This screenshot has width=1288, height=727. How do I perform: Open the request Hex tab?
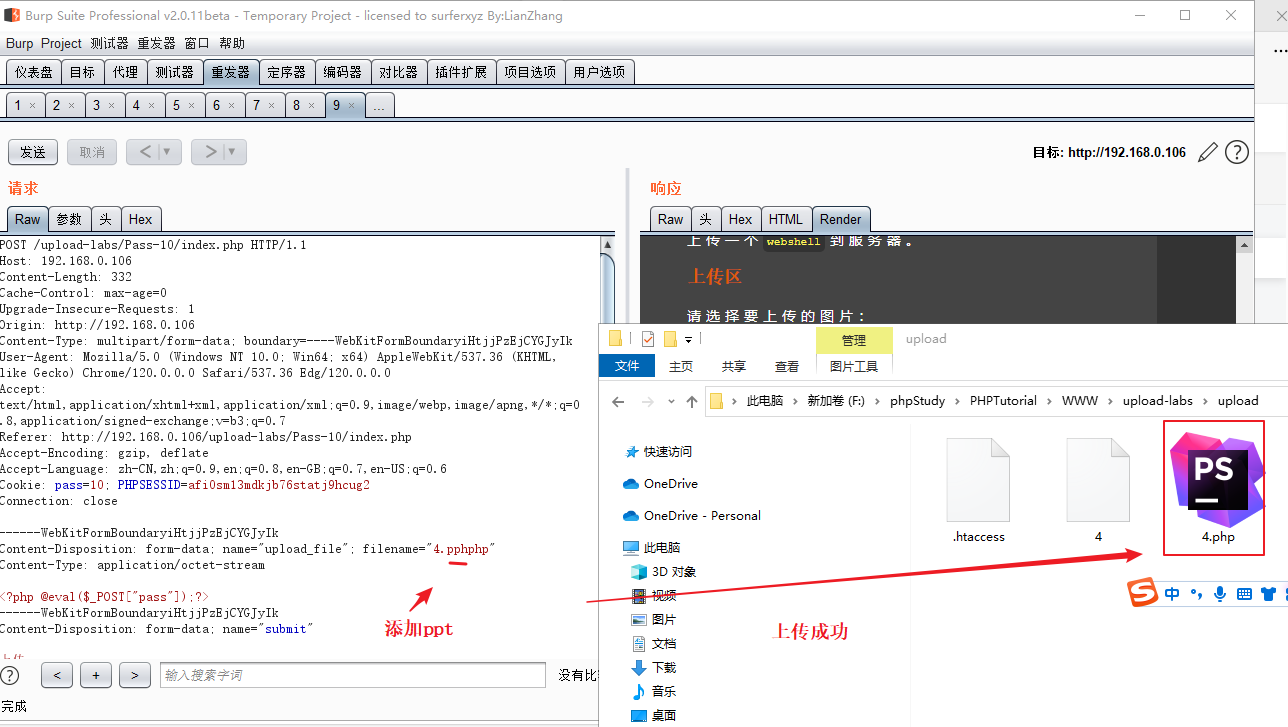(x=141, y=219)
